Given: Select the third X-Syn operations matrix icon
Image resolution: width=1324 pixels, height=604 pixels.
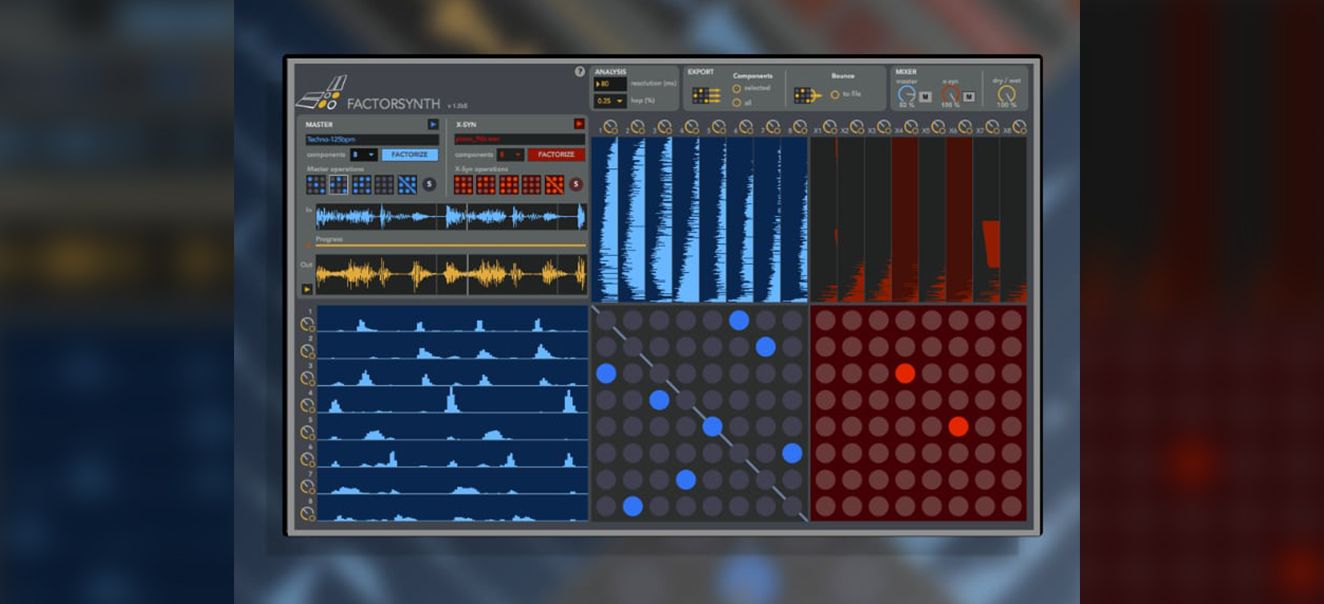Looking at the screenshot, I should pos(509,185).
